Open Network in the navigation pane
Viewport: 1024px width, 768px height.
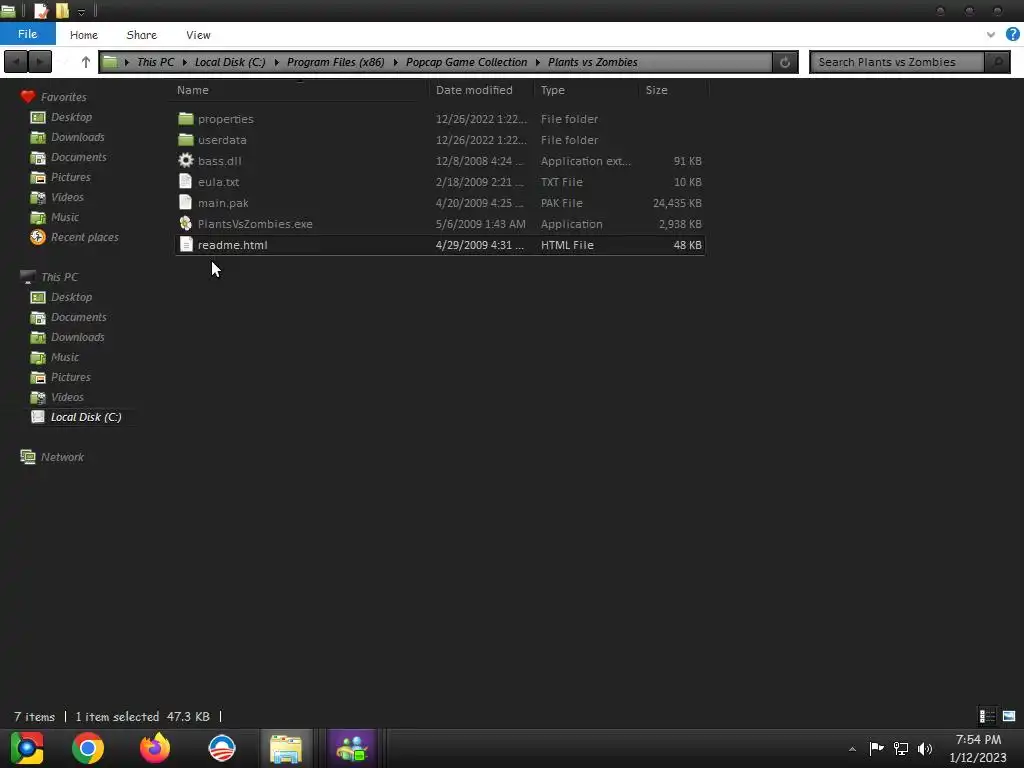[62, 457]
